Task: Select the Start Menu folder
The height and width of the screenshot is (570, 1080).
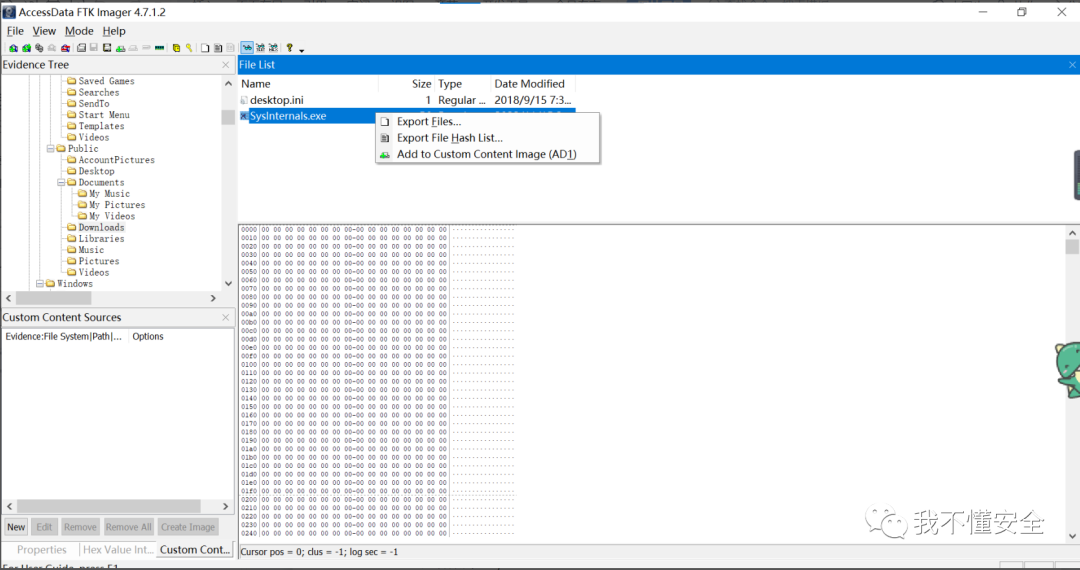Action: (103, 115)
